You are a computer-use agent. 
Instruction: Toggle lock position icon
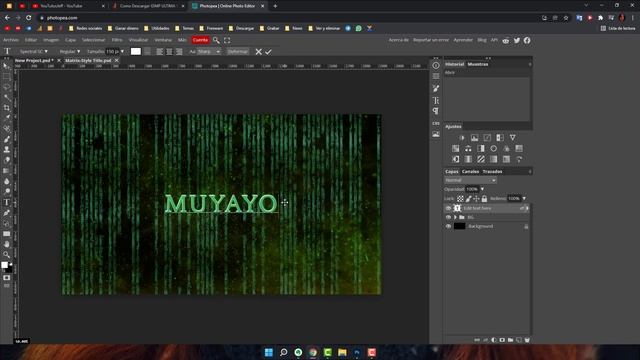click(x=476, y=199)
